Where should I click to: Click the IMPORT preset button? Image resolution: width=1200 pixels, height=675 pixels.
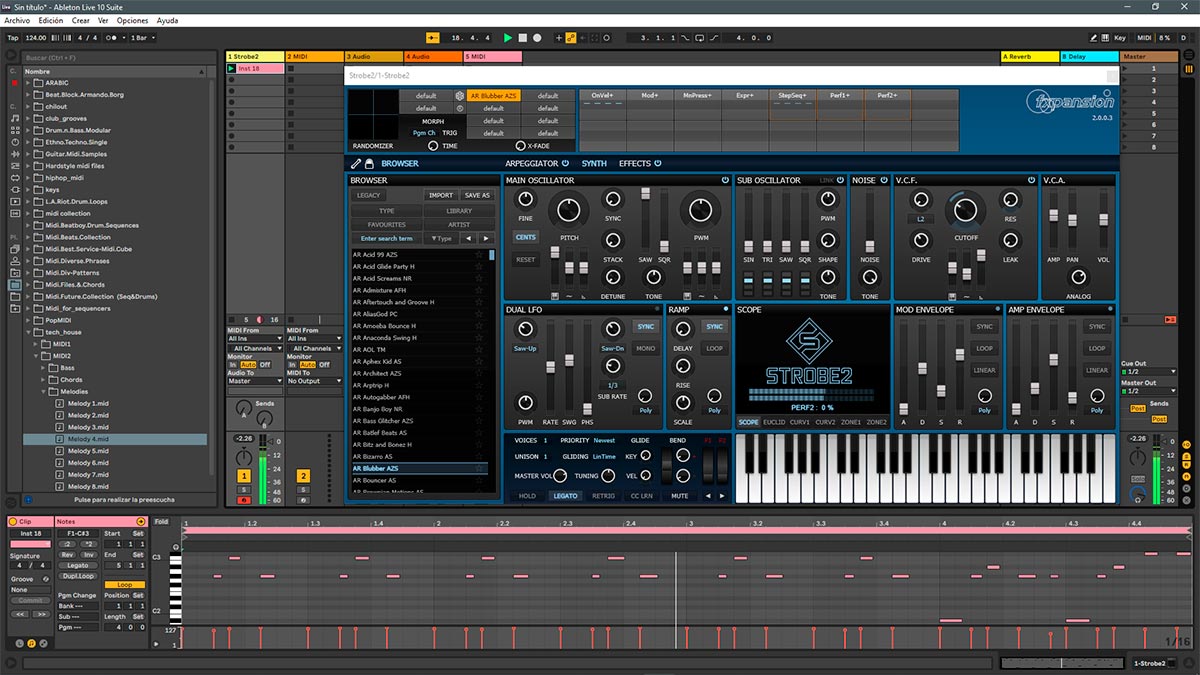tap(441, 195)
